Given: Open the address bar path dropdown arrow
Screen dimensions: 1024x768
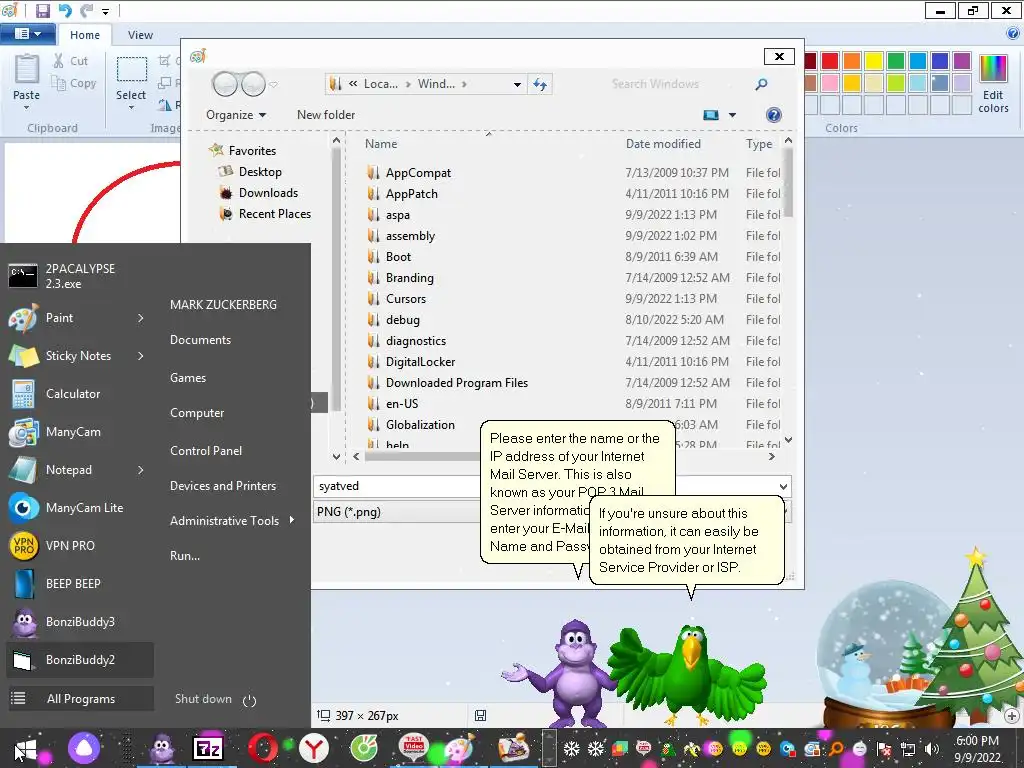Looking at the screenshot, I should (517, 84).
